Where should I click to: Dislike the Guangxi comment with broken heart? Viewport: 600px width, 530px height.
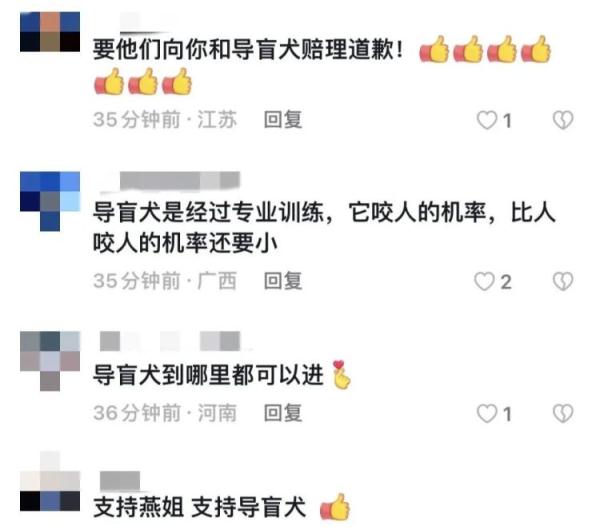(x=563, y=282)
